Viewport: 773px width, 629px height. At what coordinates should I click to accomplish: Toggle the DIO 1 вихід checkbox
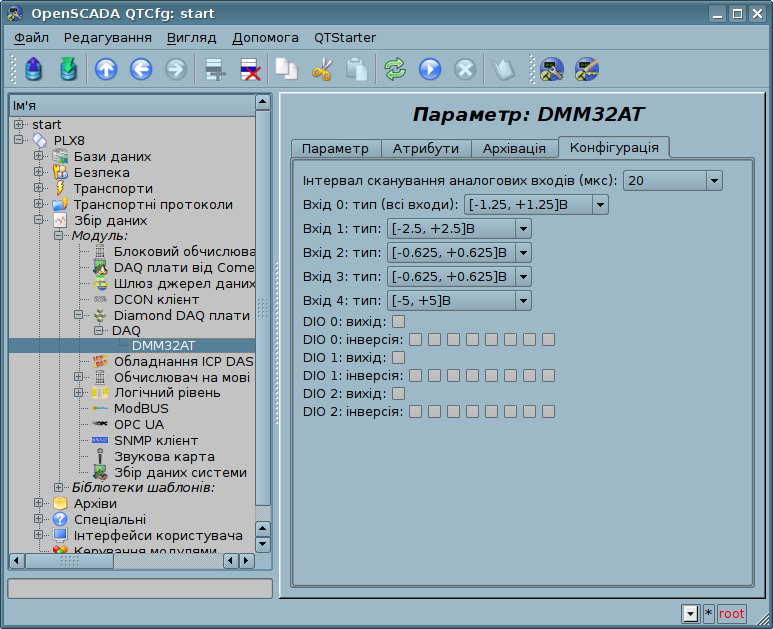[x=398, y=357]
